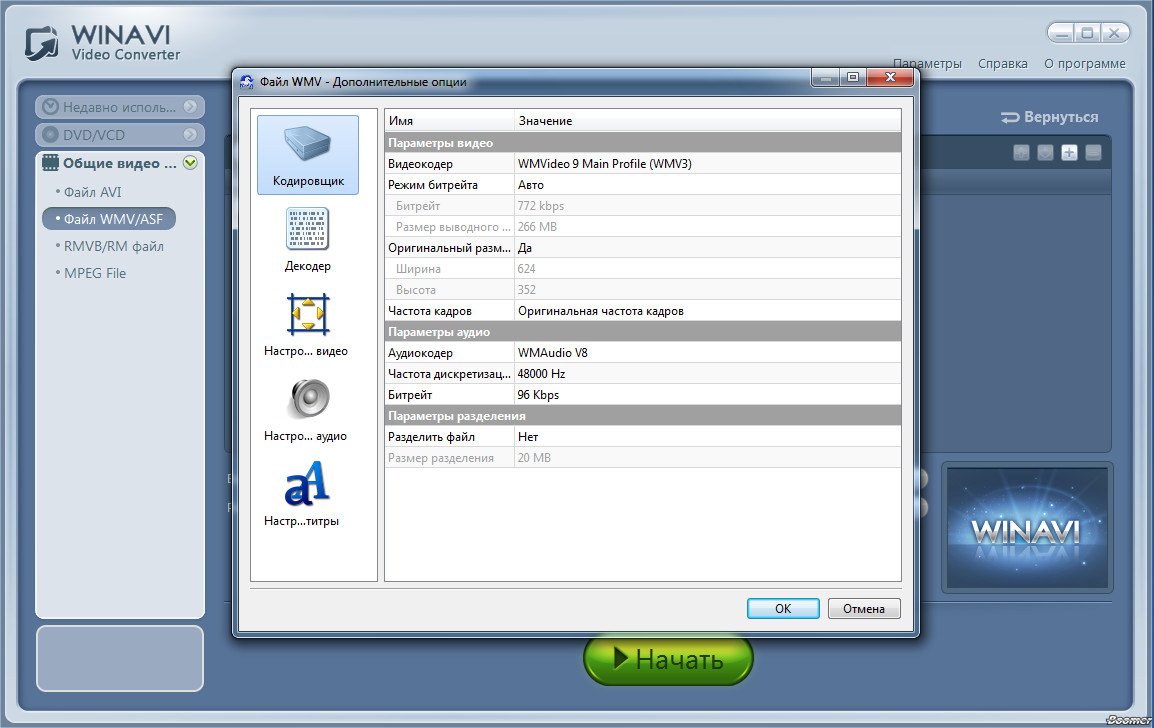Open the Видеокодер WMVideo 9 value
Image resolution: width=1154 pixels, height=728 pixels.
(x=707, y=163)
